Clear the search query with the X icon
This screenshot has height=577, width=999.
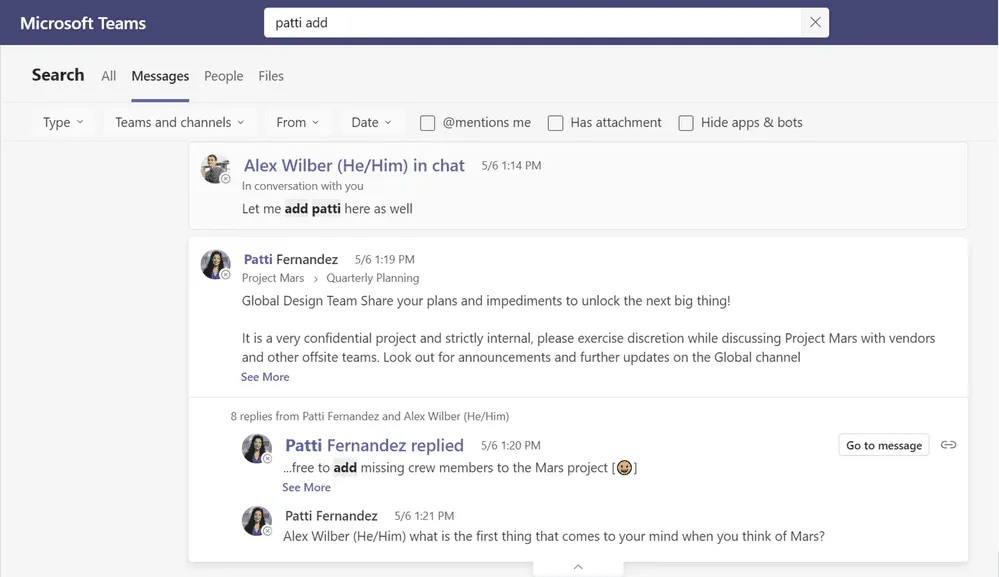click(x=815, y=22)
